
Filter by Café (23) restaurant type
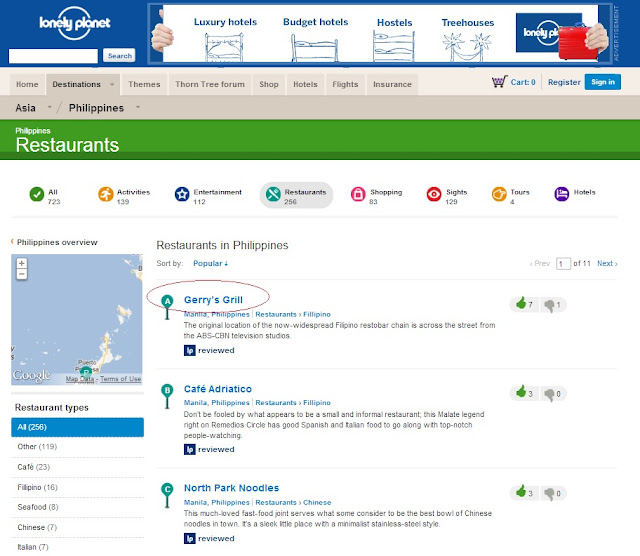click(x=77, y=467)
